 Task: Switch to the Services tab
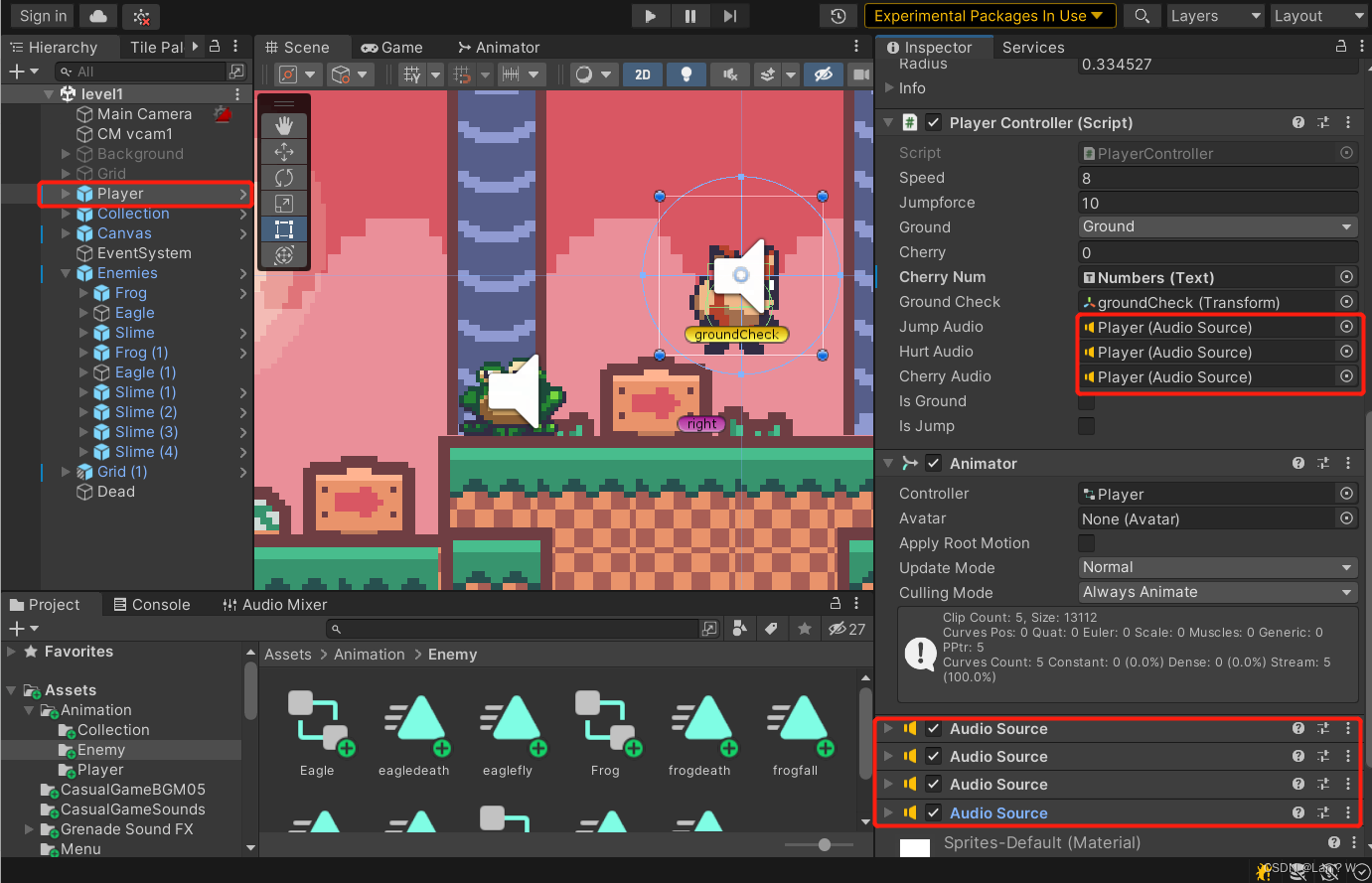pyautogui.click(x=1033, y=47)
